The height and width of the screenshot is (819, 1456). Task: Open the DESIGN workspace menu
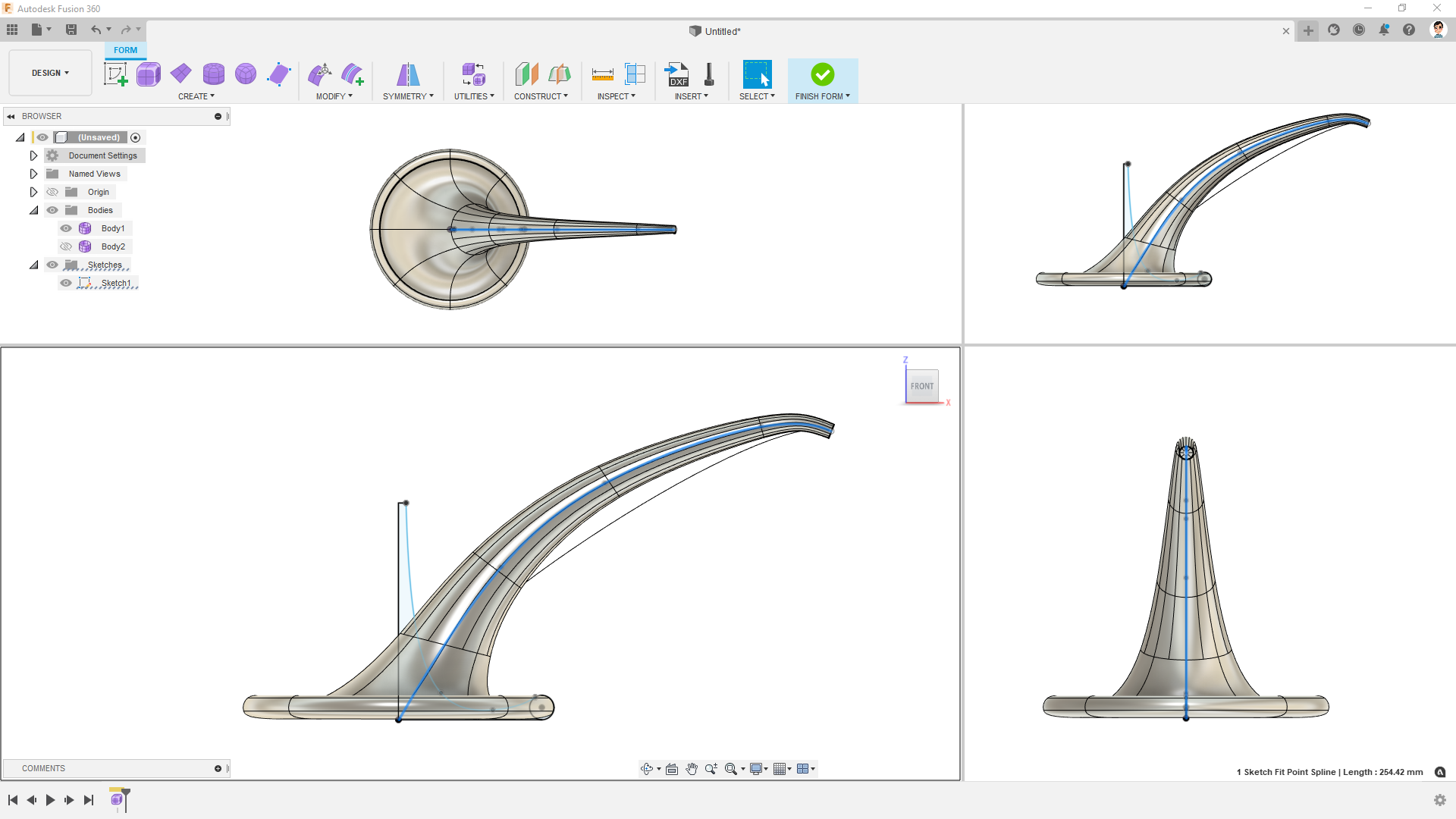(x=49, y=72)
